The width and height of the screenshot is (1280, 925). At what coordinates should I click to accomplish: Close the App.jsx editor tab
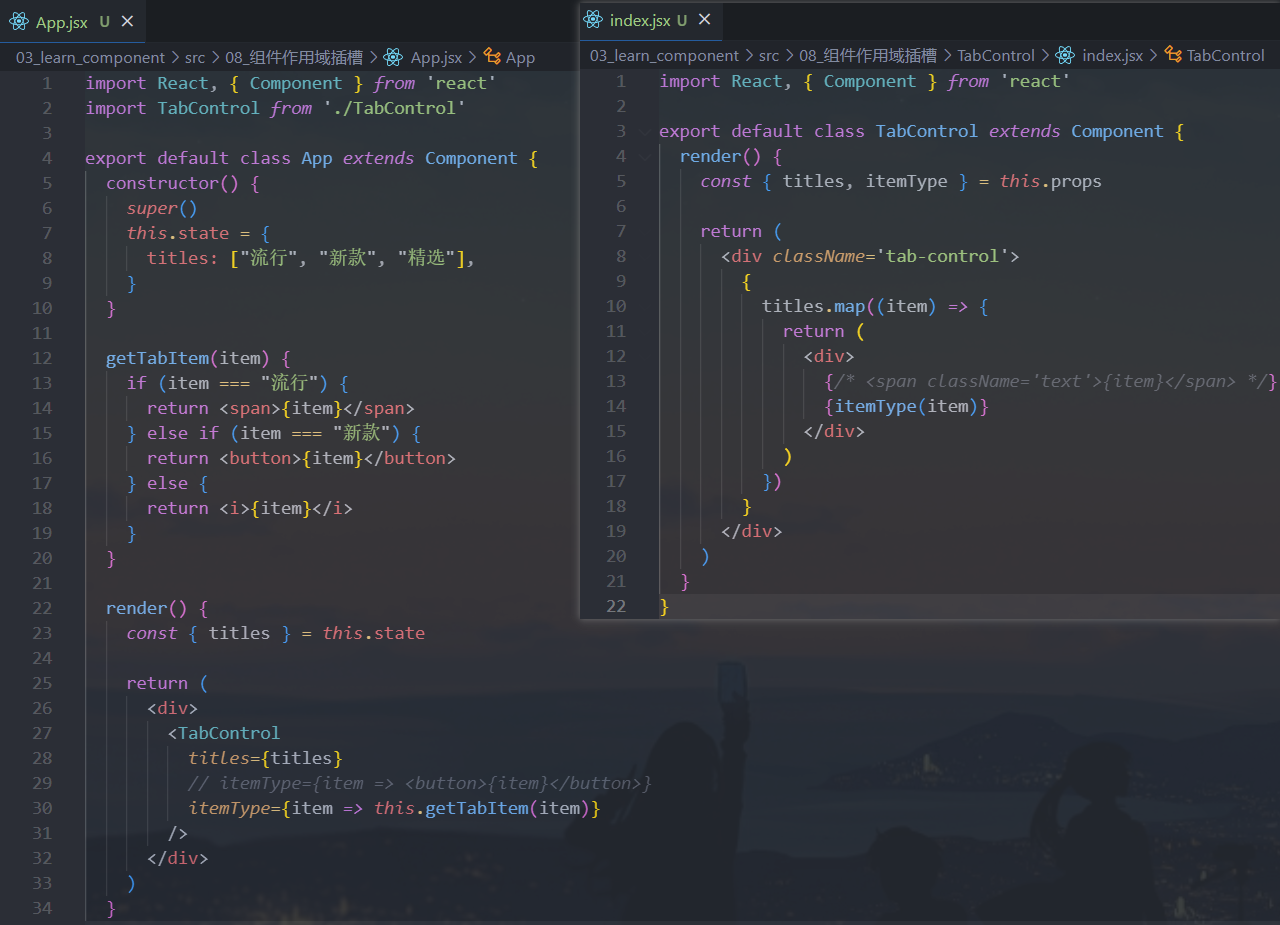pyautogui.click(x=127, y=21)
